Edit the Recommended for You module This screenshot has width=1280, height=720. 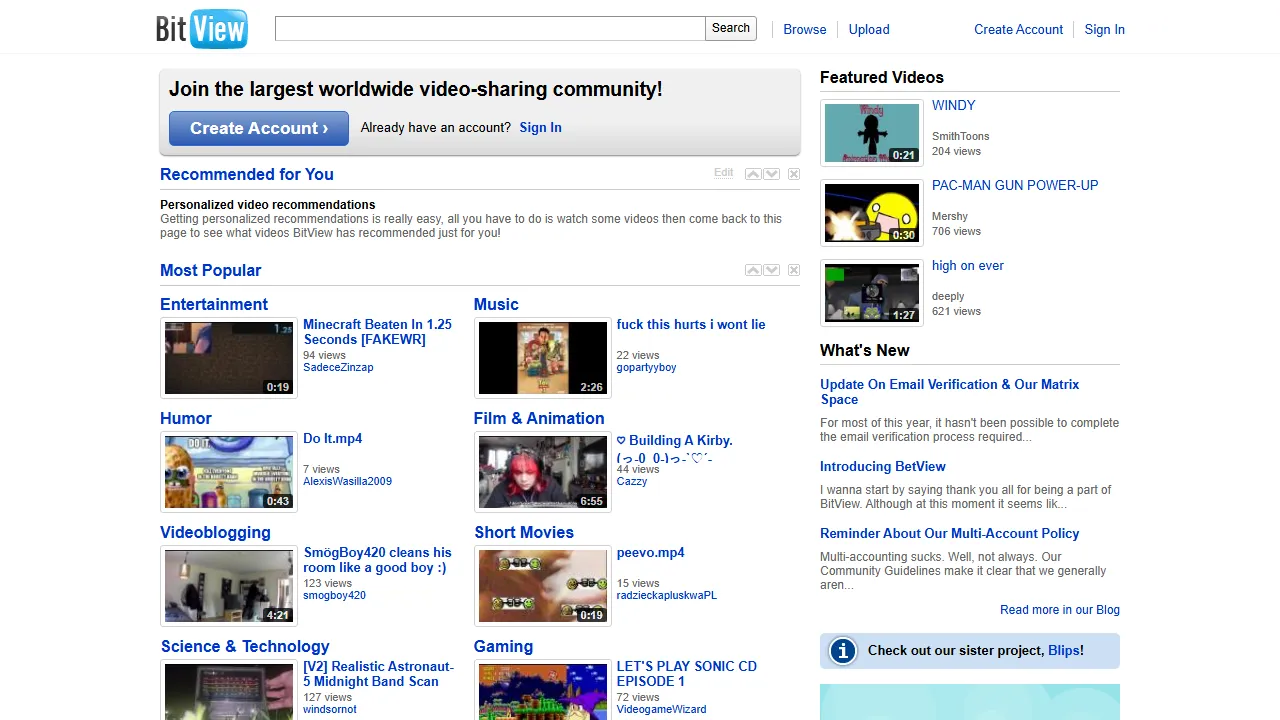click(x=723, y=173)
